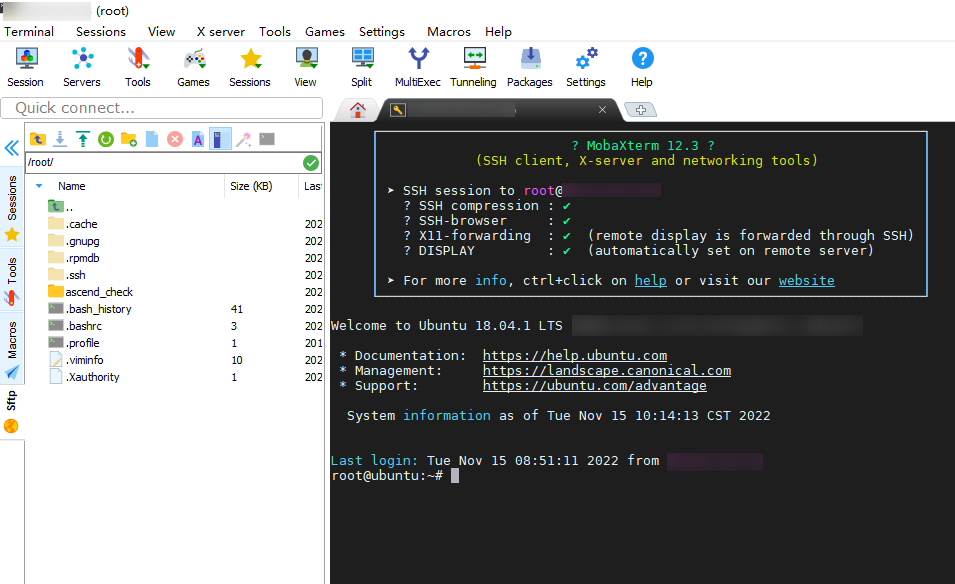Select the .rpmdb folder
This screenshot has width=955, height=584.
pyautogui.click(x=74, y=258)
